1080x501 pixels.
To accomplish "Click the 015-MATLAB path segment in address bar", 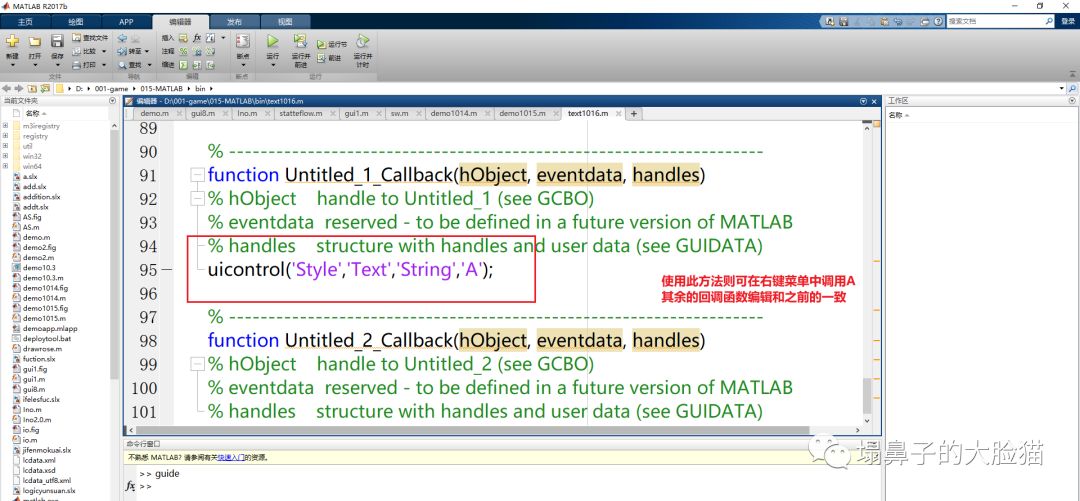I will 161,88.
